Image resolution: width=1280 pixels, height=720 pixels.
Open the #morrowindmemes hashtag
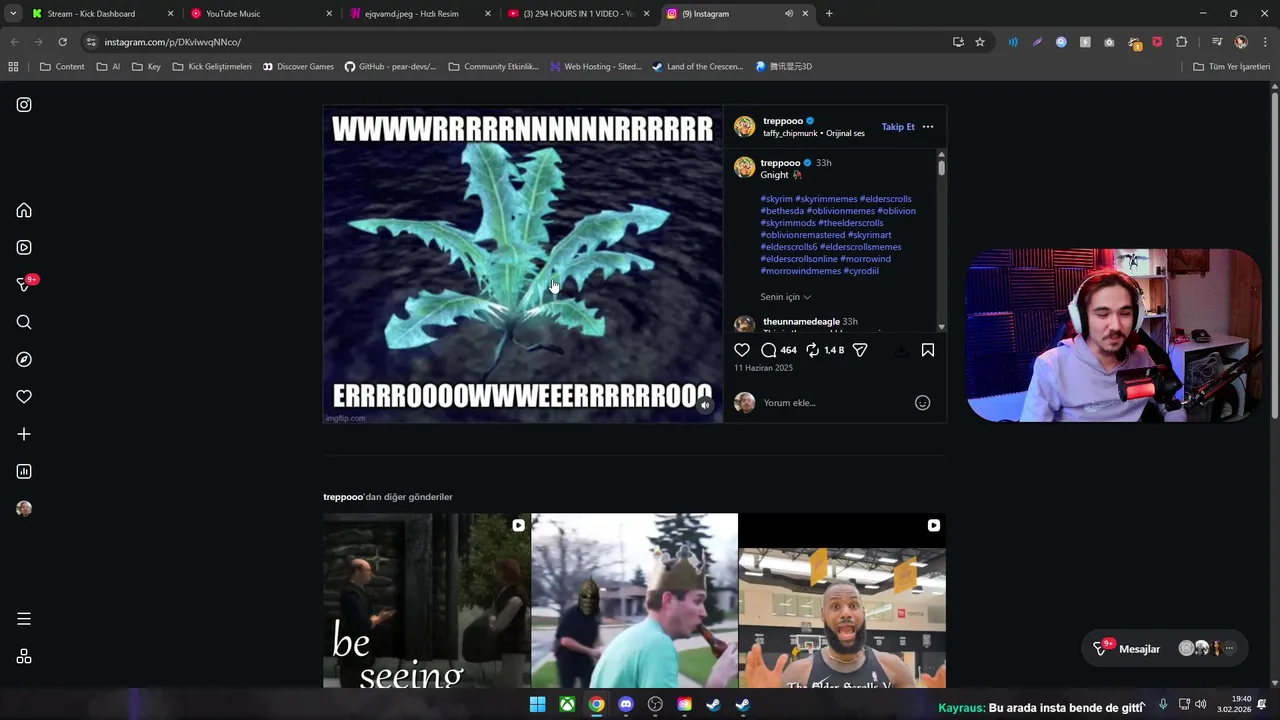(800, 271)
